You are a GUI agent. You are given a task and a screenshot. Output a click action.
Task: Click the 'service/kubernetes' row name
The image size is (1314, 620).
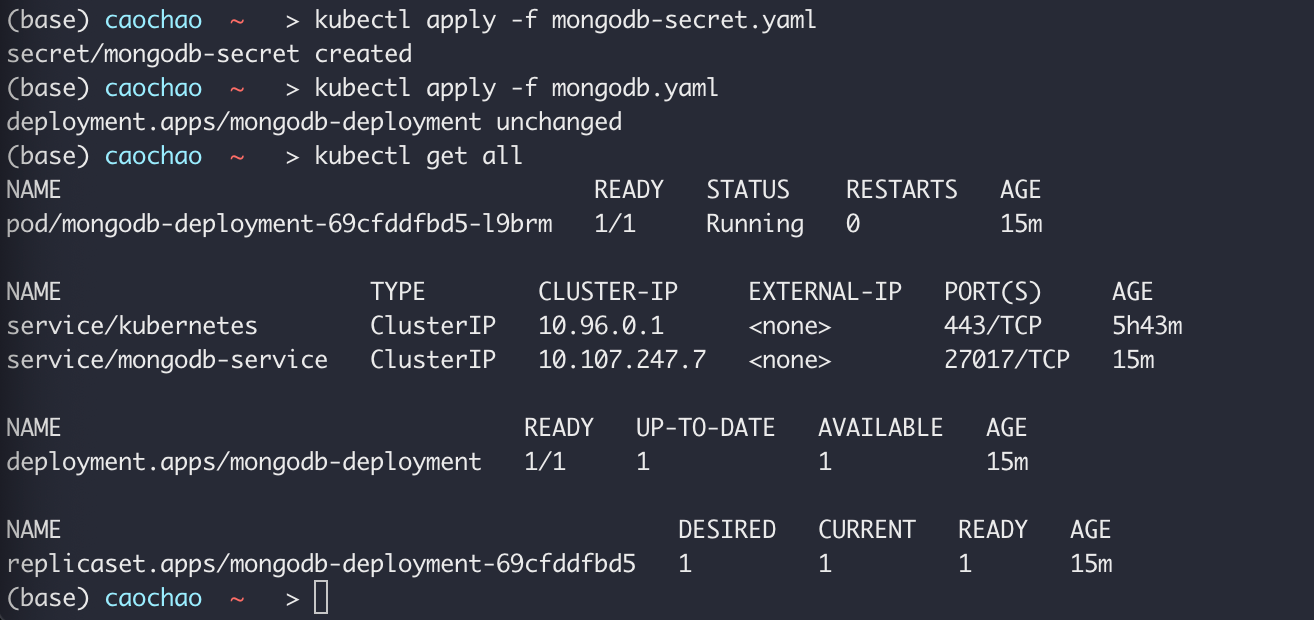[132, 326]
